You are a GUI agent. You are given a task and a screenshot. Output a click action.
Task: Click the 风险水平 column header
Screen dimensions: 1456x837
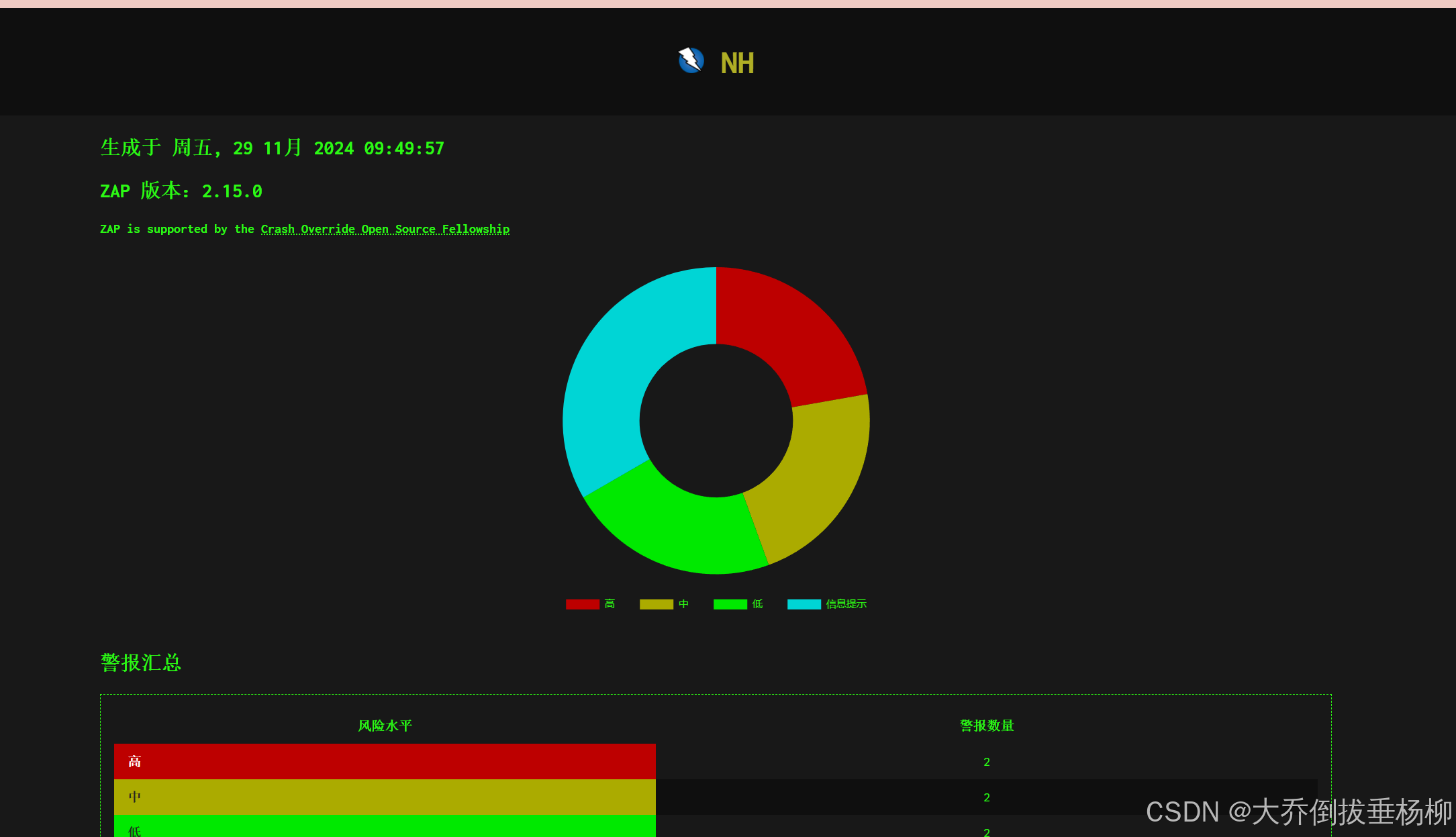385,726
